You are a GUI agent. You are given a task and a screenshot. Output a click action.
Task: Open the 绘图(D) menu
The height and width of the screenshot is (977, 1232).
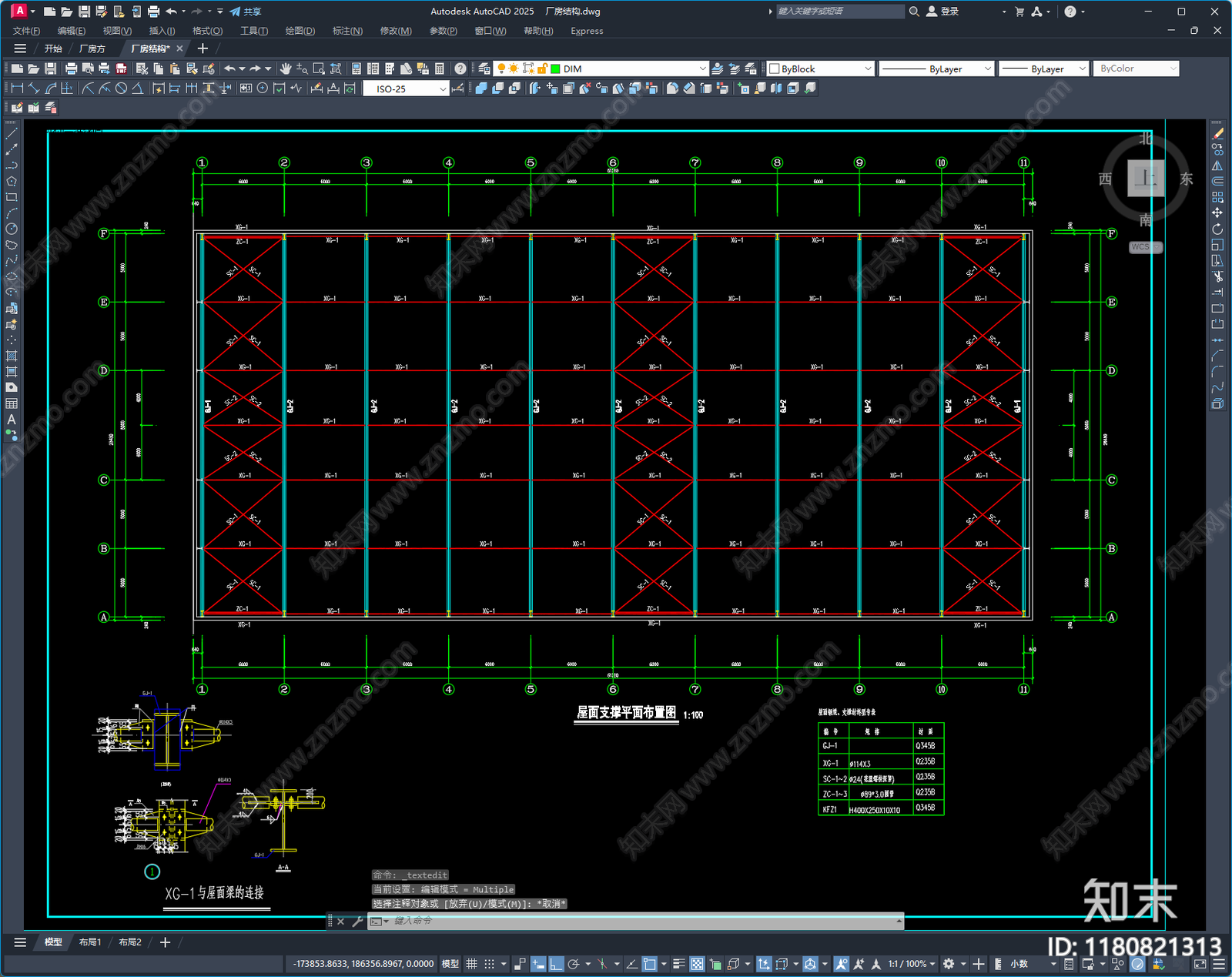point(300,31)
